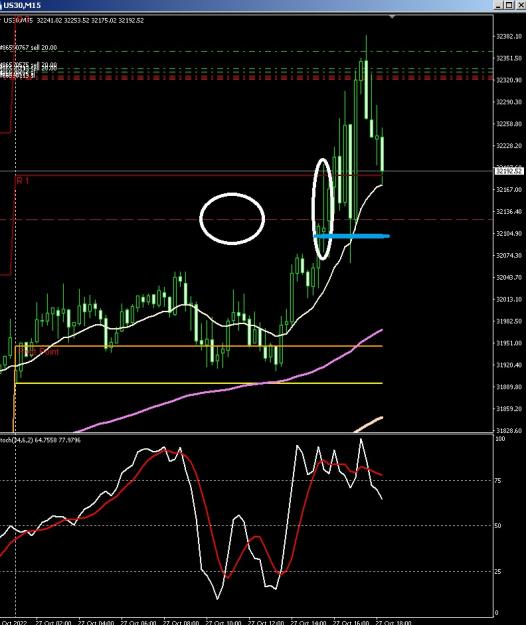Select the yellow horizontal support line

[198, 383]
